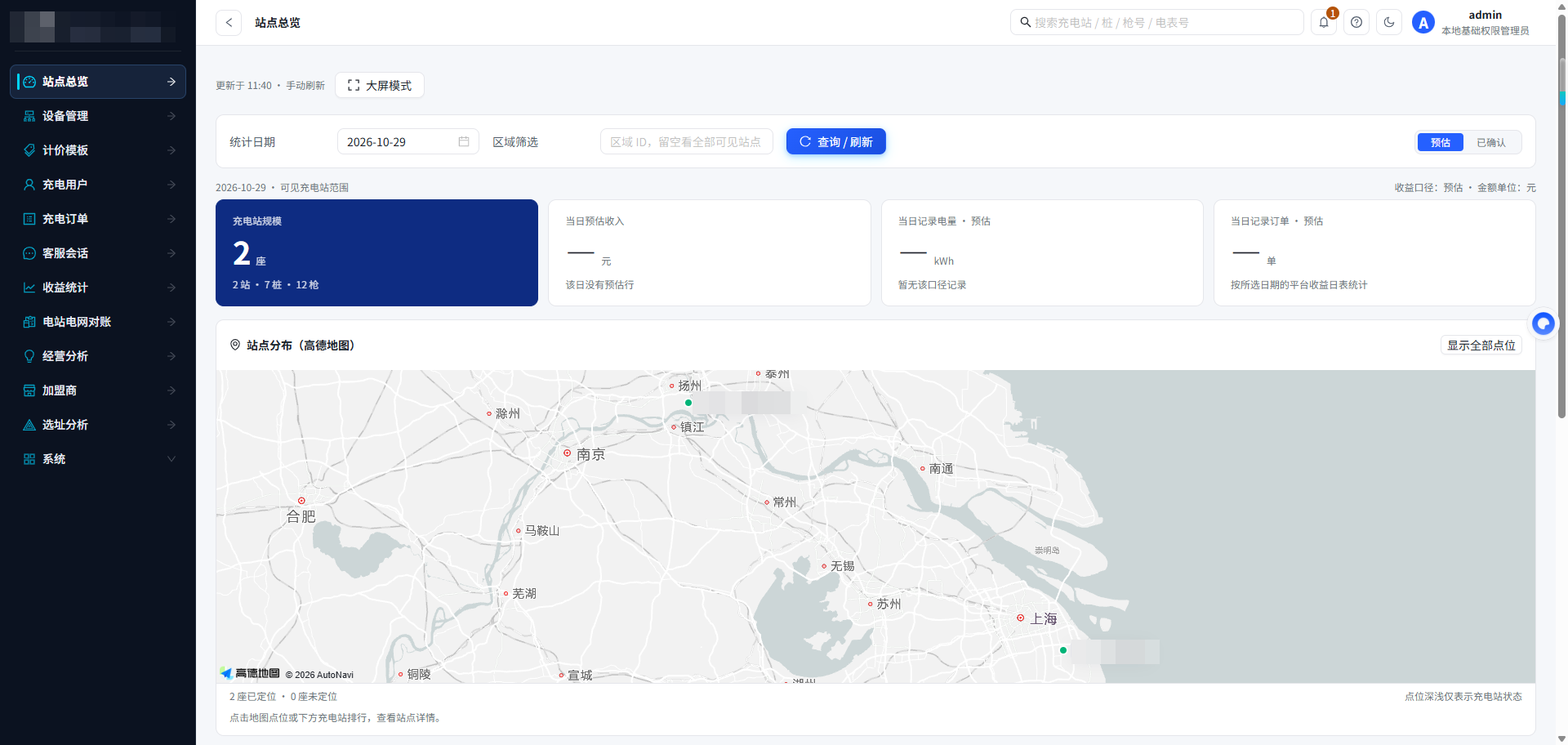Click the 充电订单 sidebar icon
This screenshot has width=1568, height=745.
(29, 219)
